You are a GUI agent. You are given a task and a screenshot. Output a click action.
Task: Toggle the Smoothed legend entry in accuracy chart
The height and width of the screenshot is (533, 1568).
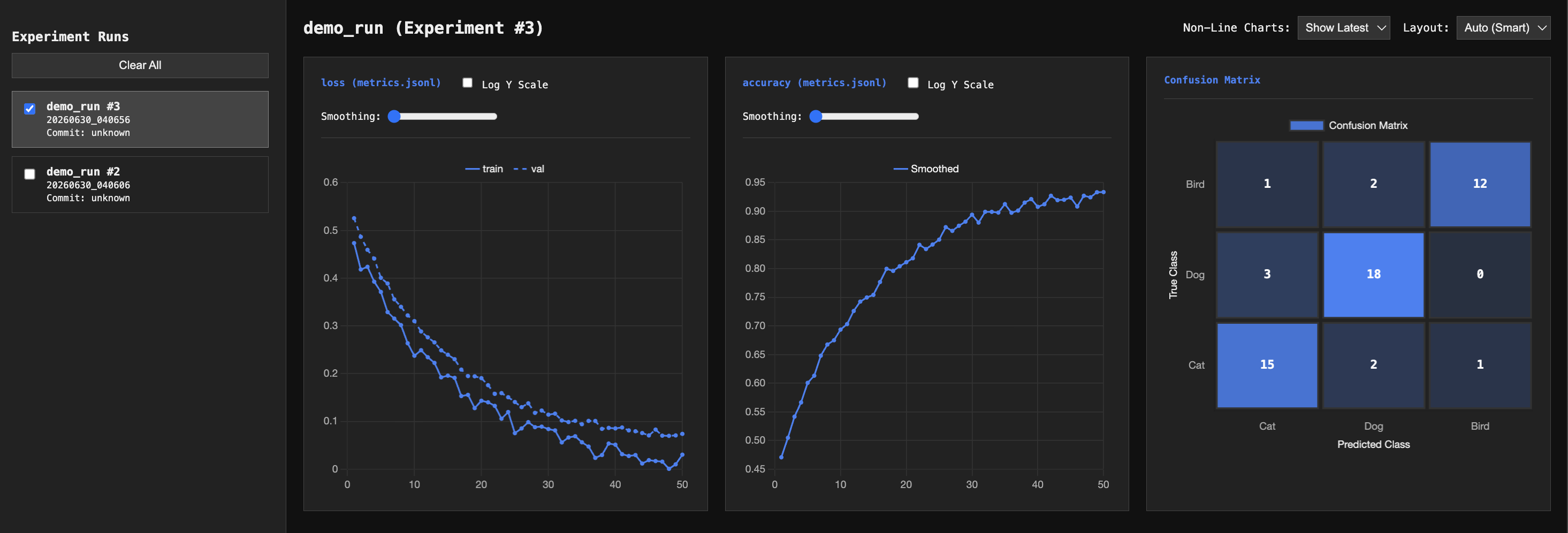click(926, 169)
